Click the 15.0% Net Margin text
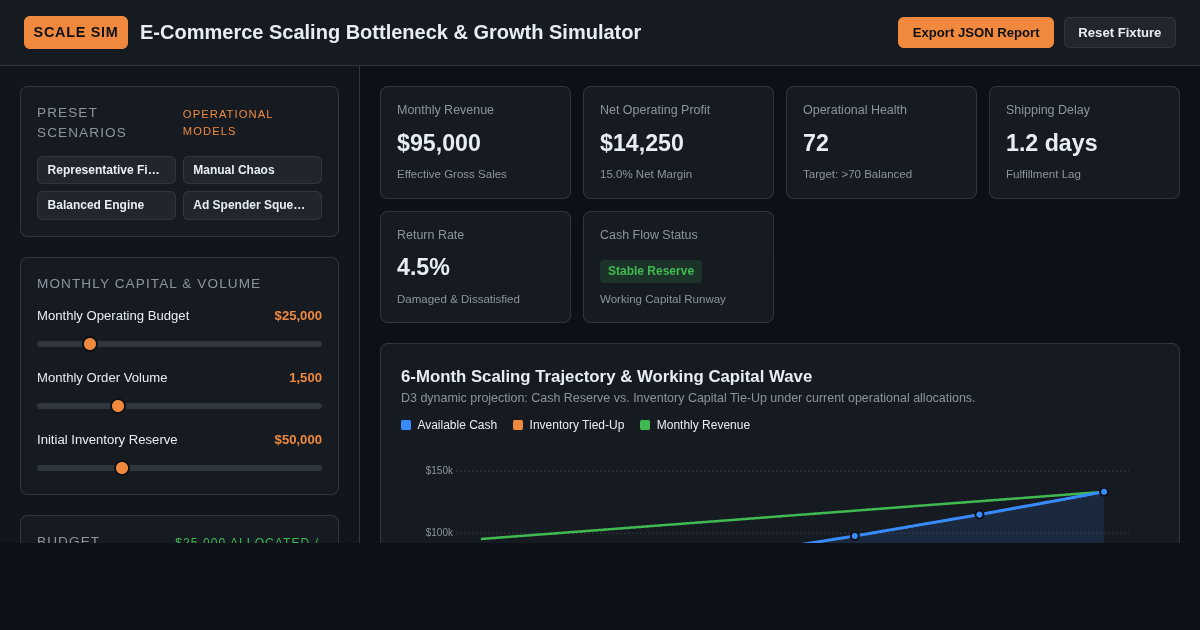The height and width of the screenshot is (630, 1200). coord(646,174)
